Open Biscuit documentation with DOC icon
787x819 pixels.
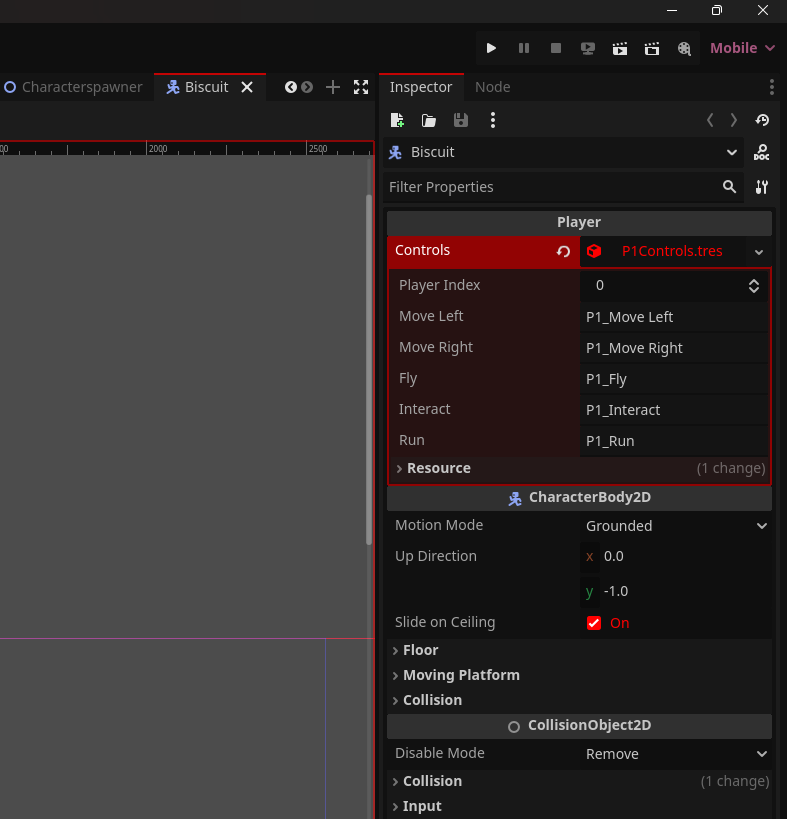click(x=762, y=153)
